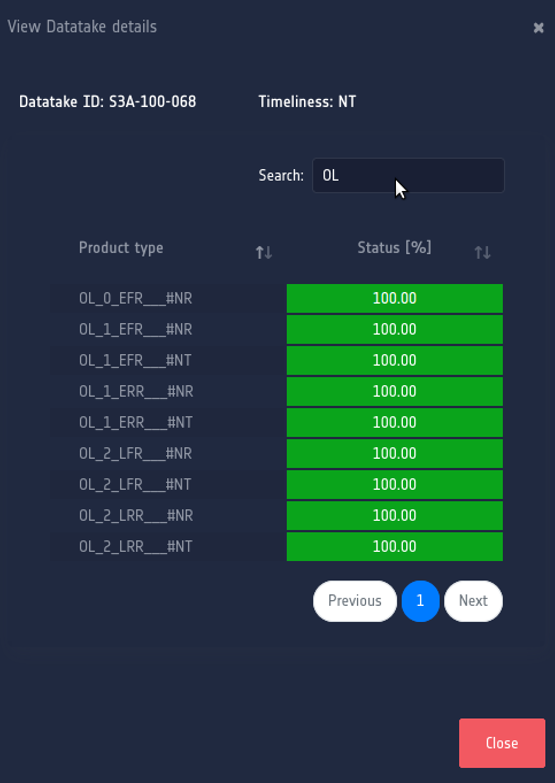Image resolution: width=555 pixels, height=783 pixels.
Task: Select the OL_2_LFR___#NT product row
Action: 276,484
